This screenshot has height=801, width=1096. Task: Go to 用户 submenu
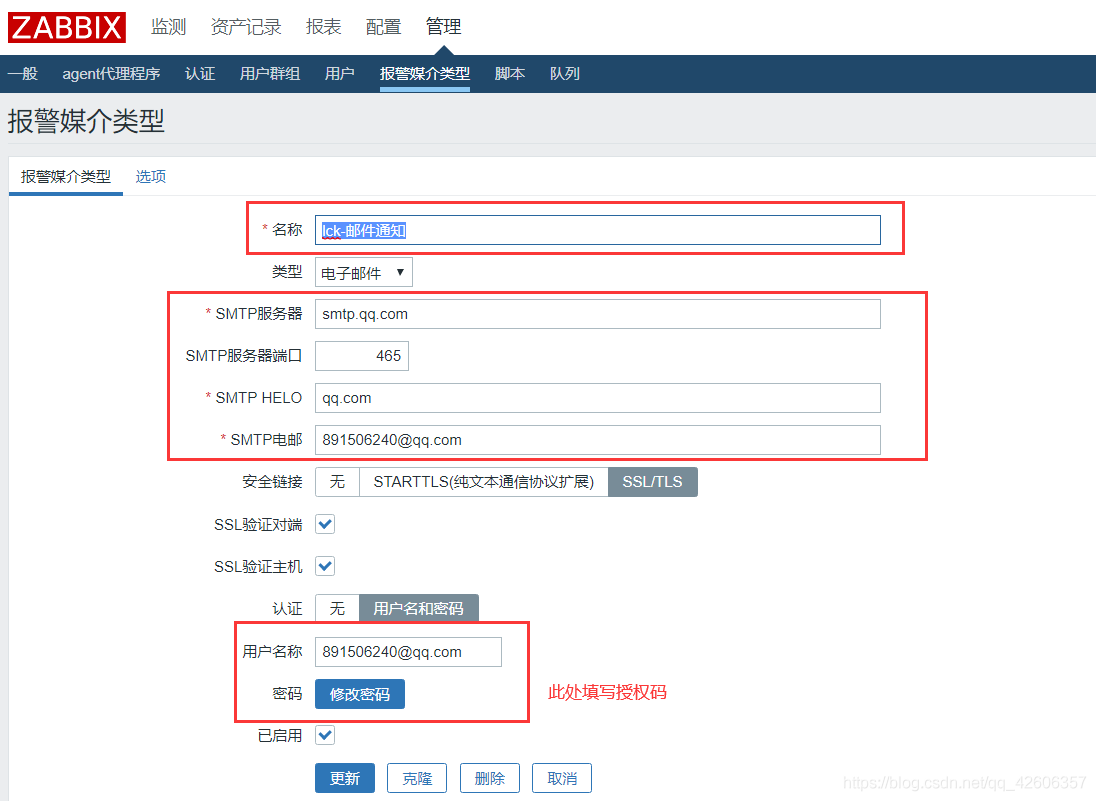pos(340,73)
